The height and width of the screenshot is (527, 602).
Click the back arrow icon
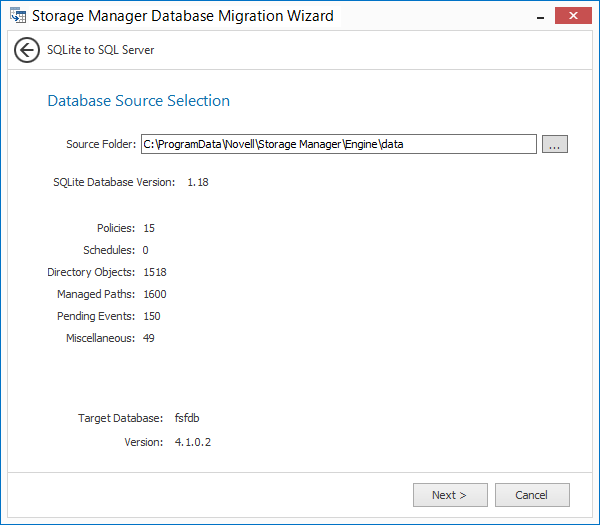27,50
